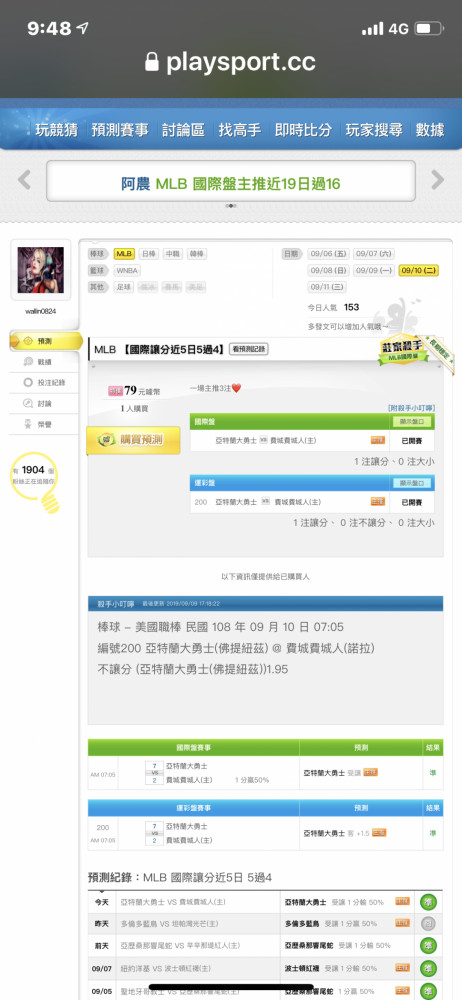Tap the left arrow on the banner carousel

point(24,180)
